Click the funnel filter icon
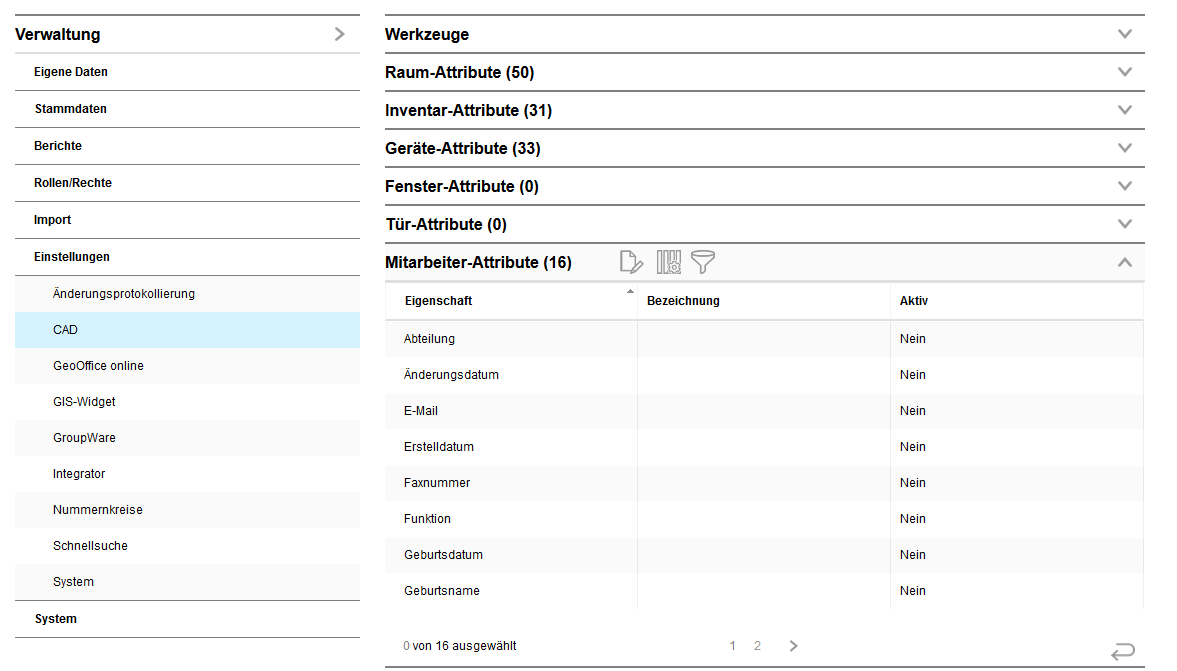The image size is (1177, 671). [703, 263]
